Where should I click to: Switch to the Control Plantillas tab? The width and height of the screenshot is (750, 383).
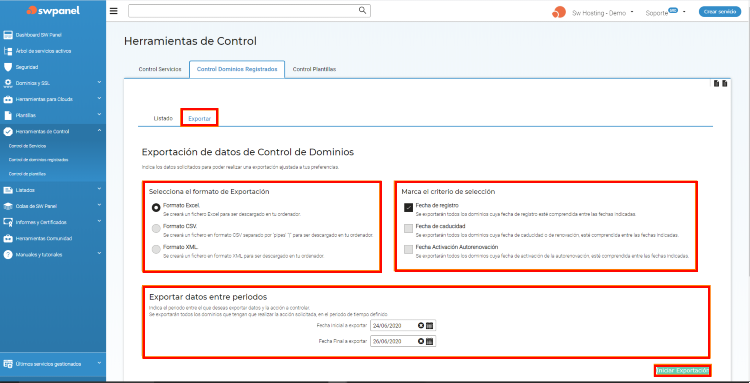coord(314,69)
